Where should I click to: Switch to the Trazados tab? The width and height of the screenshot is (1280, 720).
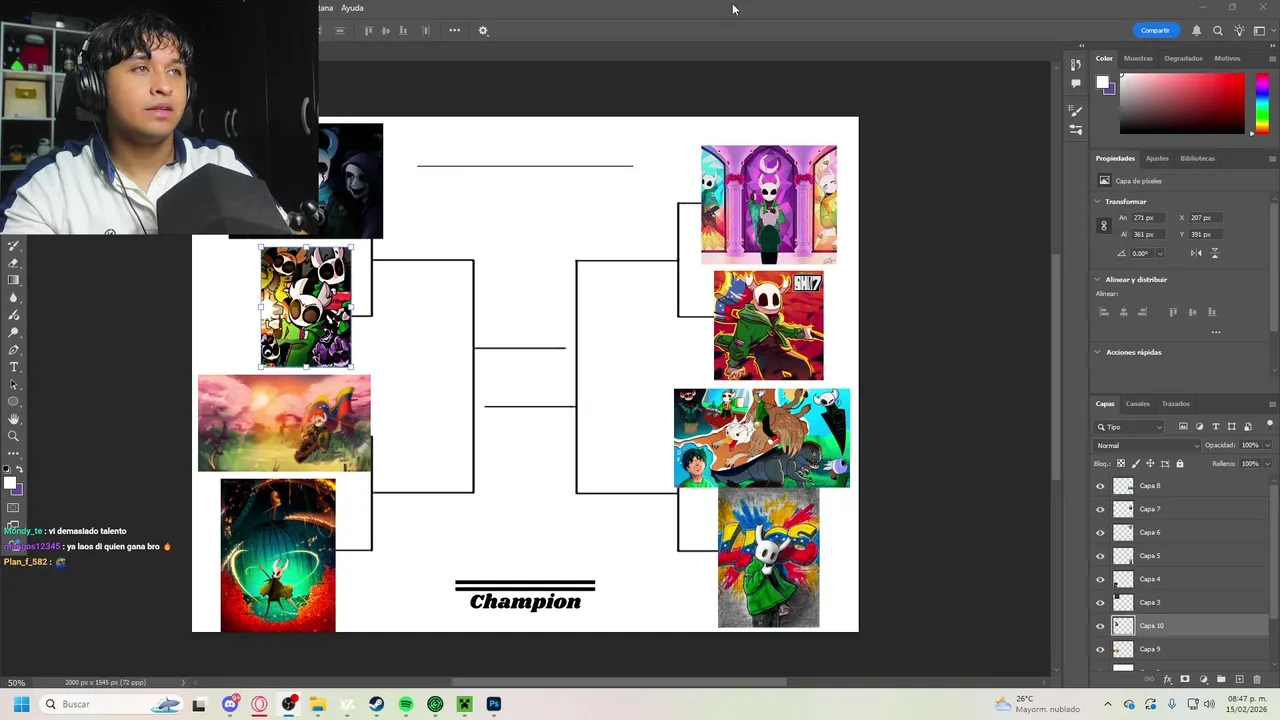point(1175,404)
